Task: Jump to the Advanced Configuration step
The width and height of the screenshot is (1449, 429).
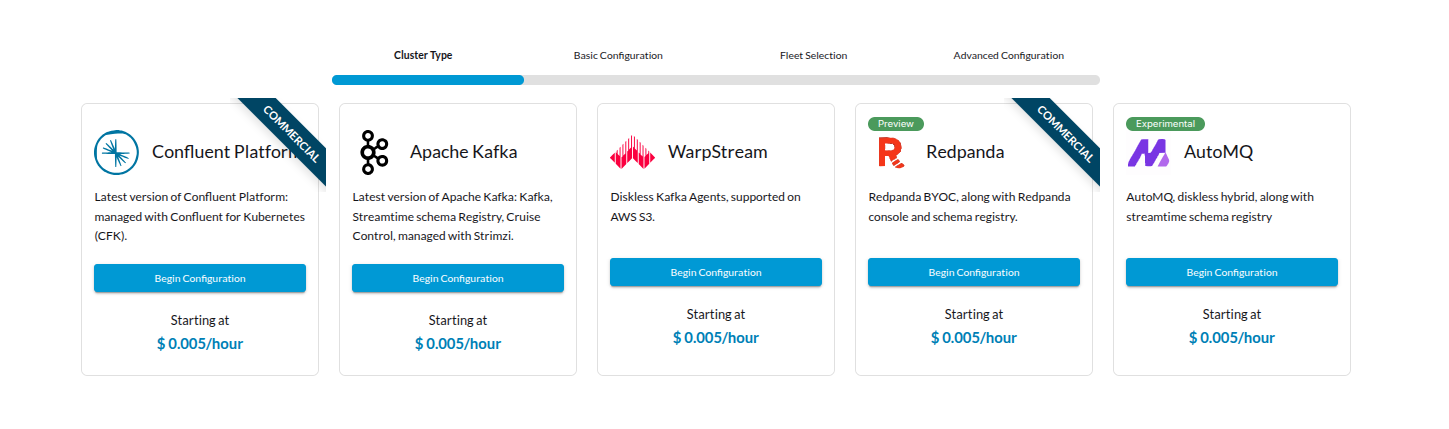Action: click(x=1008, y=56)
